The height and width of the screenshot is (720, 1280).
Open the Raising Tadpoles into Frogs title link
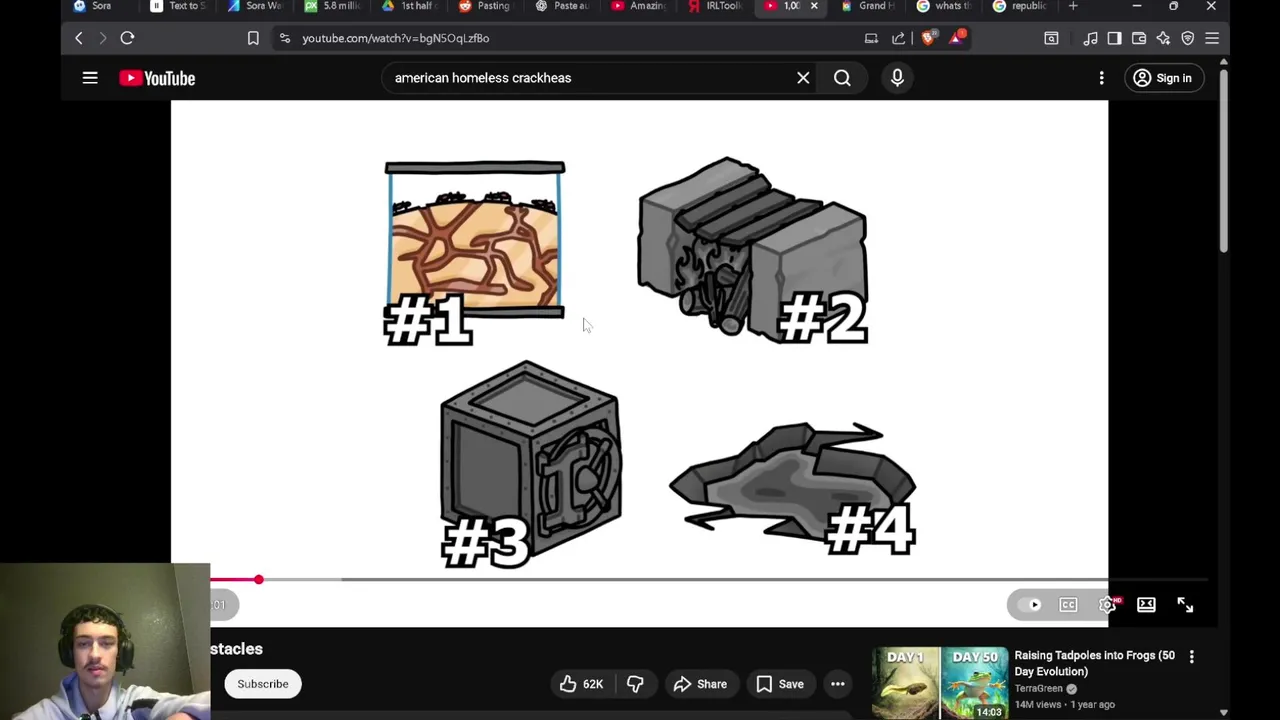point(1095,663)
